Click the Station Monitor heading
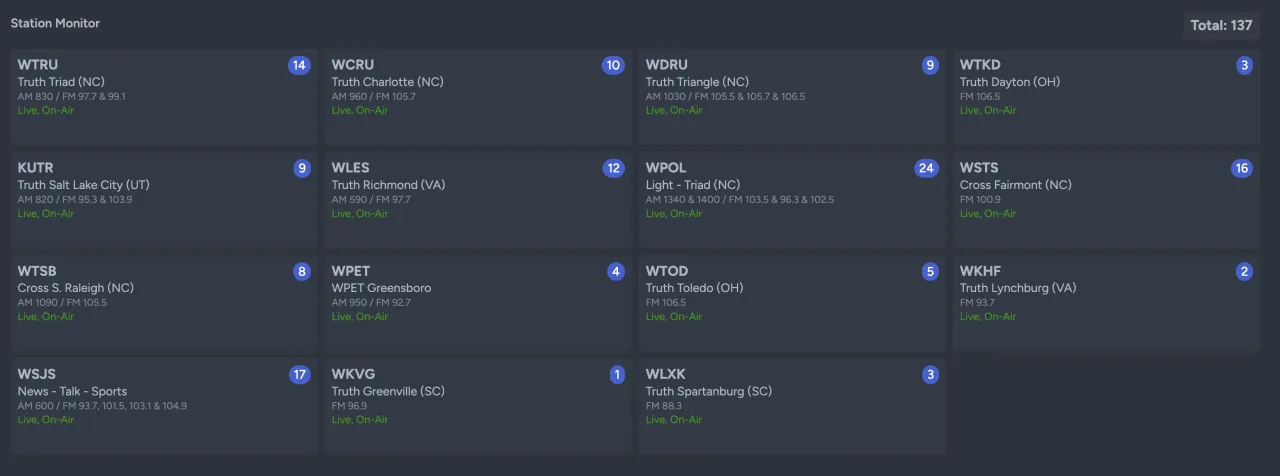Screen dimensions: 1280x476 tap(55, 23)
